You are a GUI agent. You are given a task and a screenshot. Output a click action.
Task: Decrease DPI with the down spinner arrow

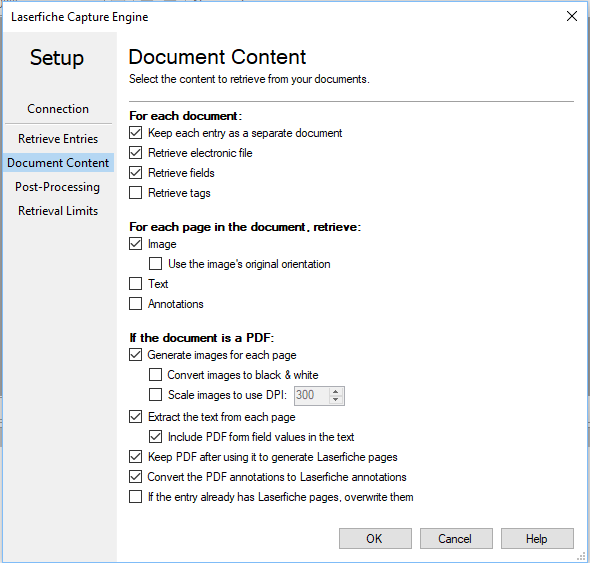[336, 400]
